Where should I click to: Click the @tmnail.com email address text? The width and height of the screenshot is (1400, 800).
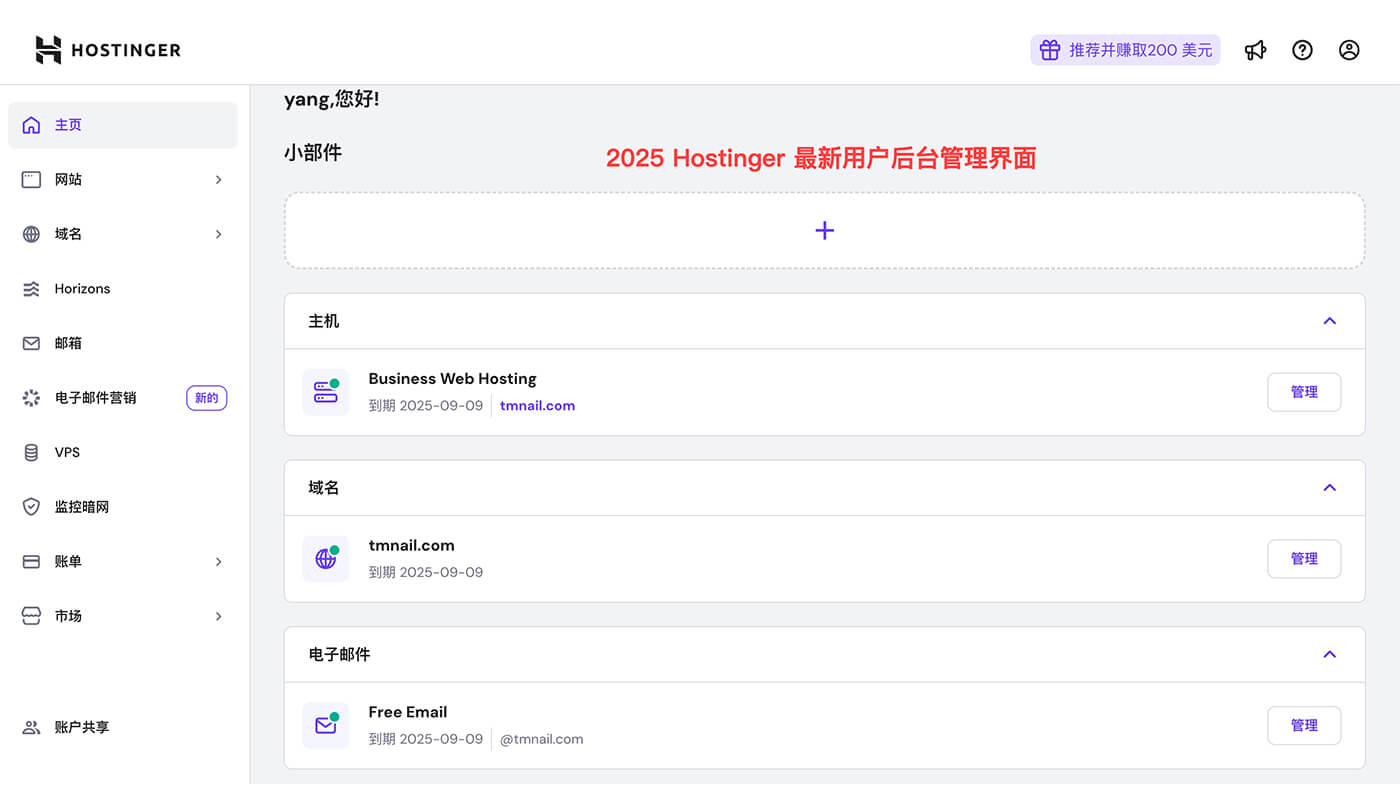pyautogui.click(x=541, y=740)
